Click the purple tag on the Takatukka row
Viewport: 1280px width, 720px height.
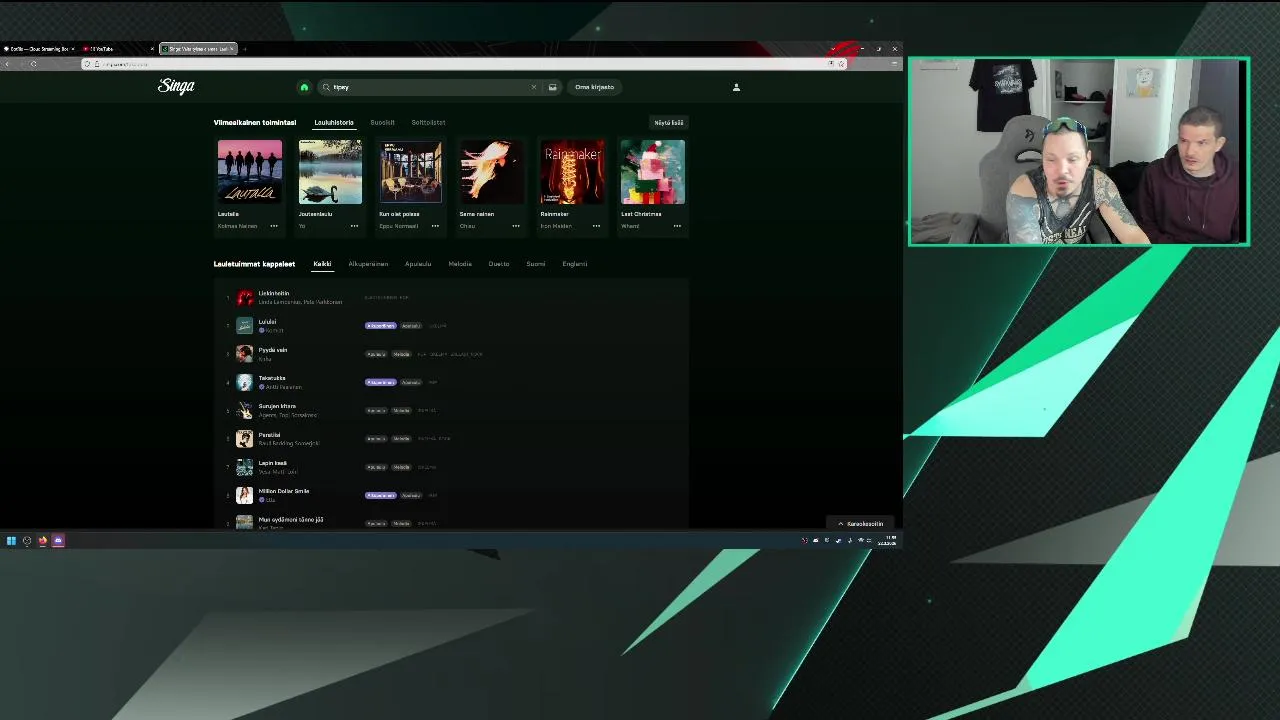click(381, 382)
